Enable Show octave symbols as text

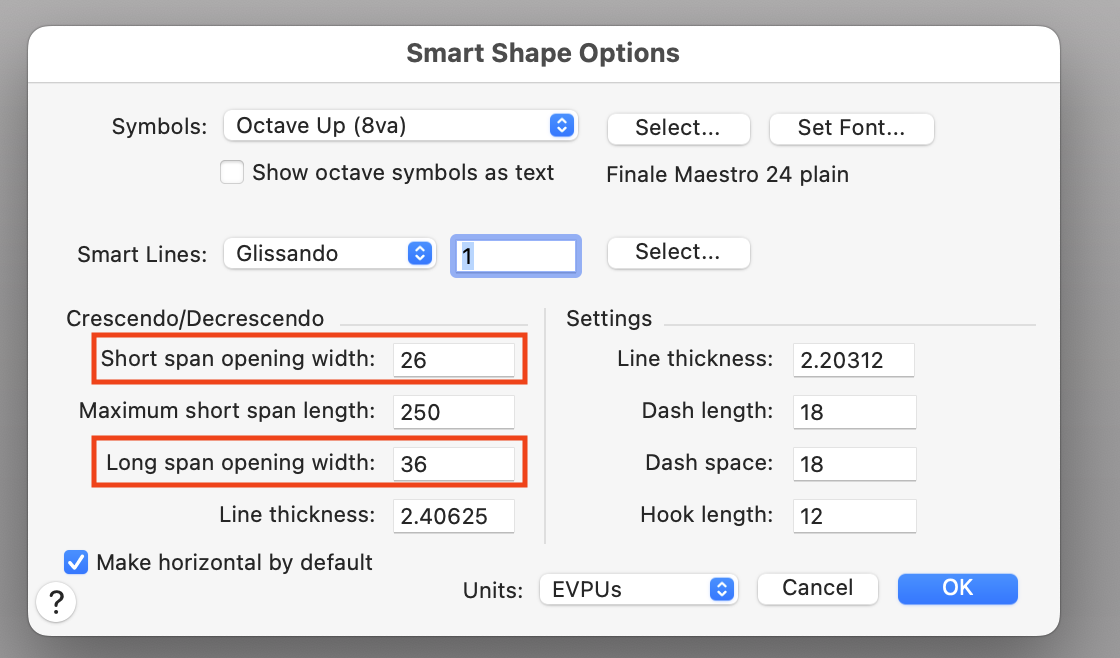pyautogui.click(x=232, y=173)
